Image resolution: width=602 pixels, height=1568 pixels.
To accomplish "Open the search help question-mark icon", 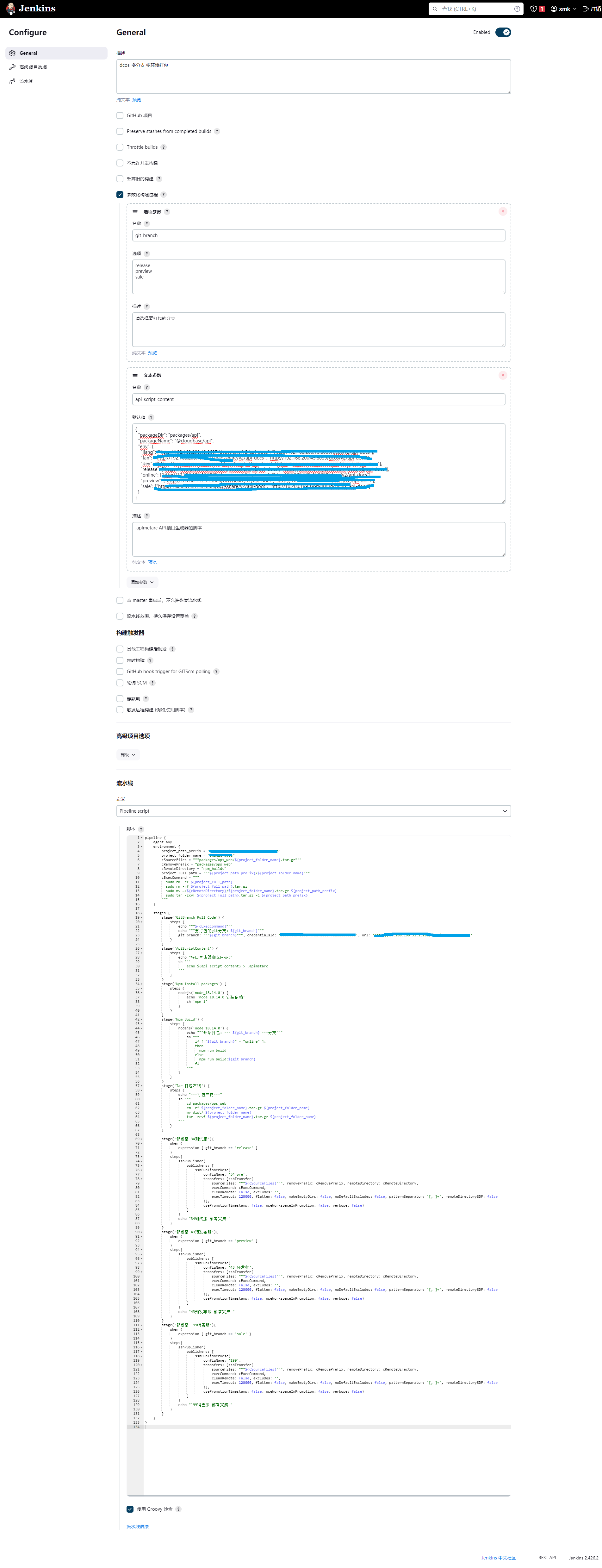I will (x=517, y=9).
